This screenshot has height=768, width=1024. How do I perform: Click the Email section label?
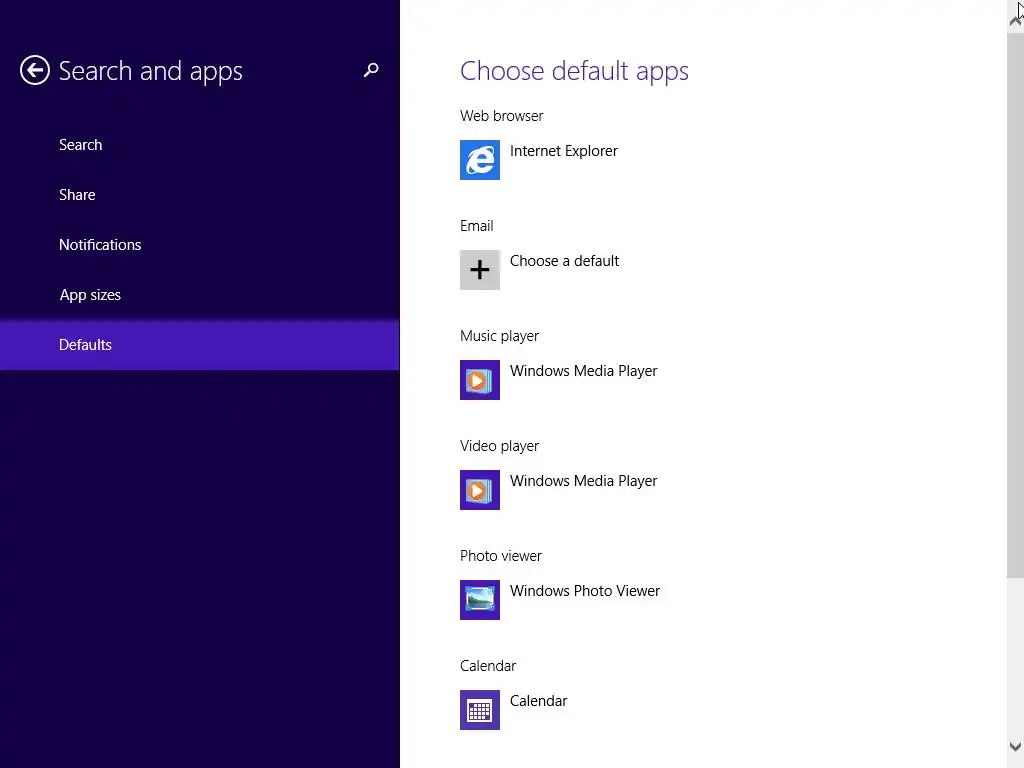pyautogui.click(x=476, y=226)
